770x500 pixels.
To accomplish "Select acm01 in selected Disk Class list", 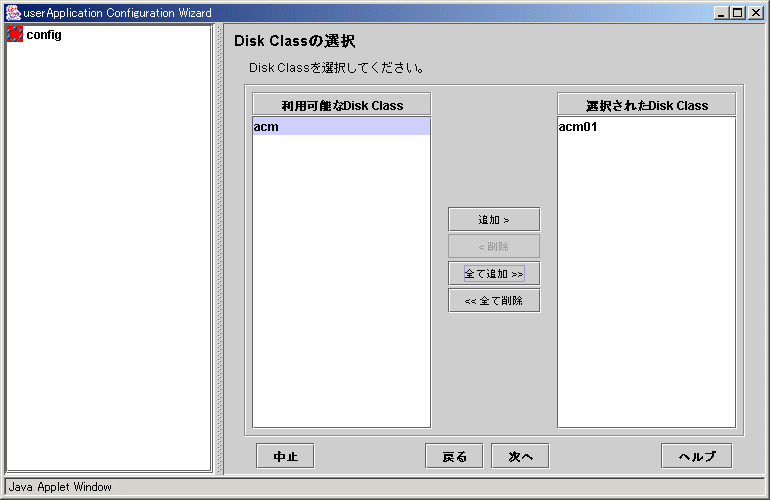I will 646,127.
